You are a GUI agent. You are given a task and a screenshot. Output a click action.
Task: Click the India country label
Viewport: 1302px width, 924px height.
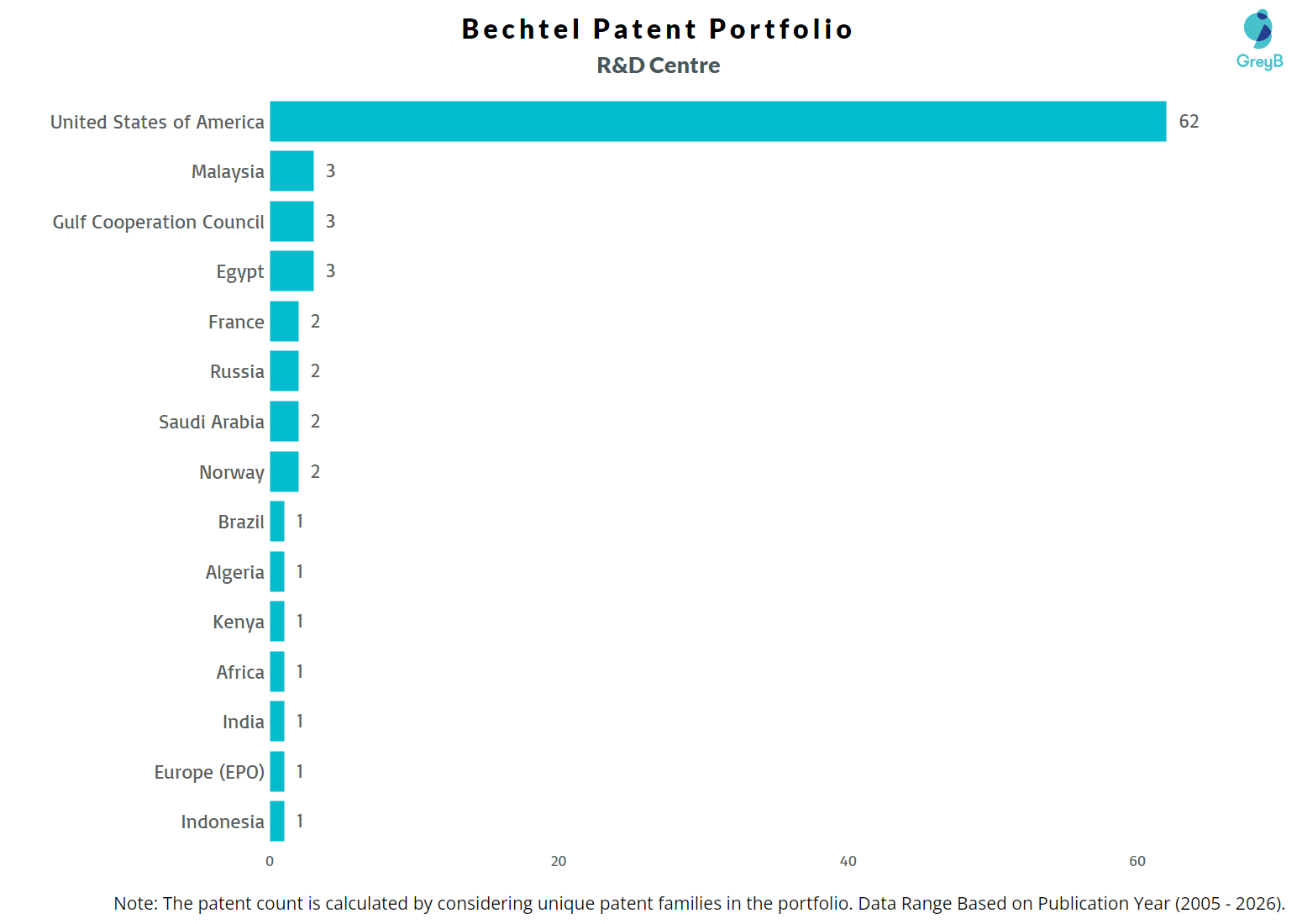(244, 722)
